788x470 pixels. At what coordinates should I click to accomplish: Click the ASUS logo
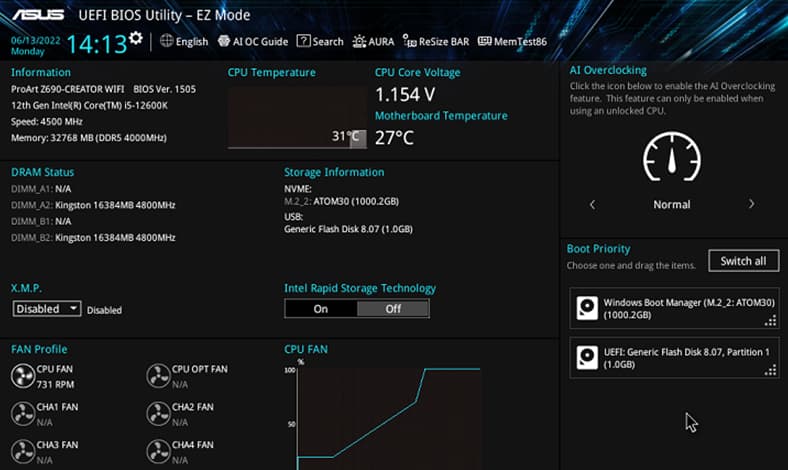tap(38, 15)
